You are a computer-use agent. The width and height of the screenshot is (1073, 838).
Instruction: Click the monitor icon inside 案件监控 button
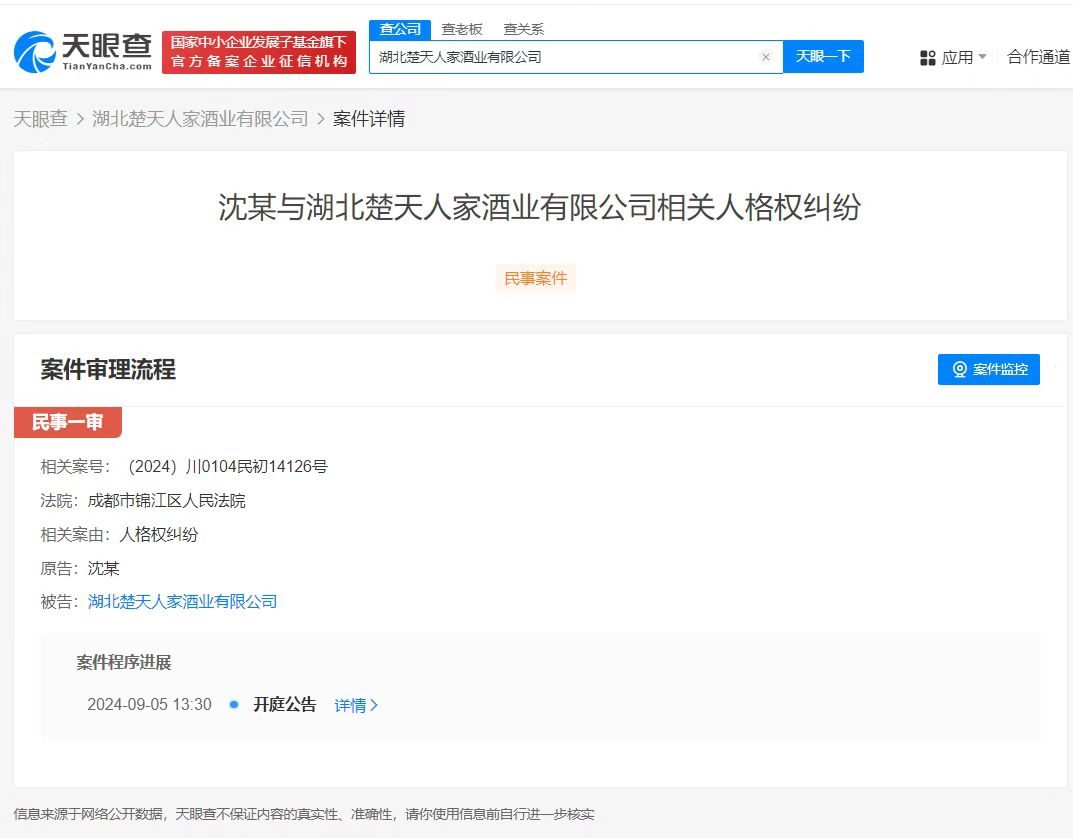point(960,369)
